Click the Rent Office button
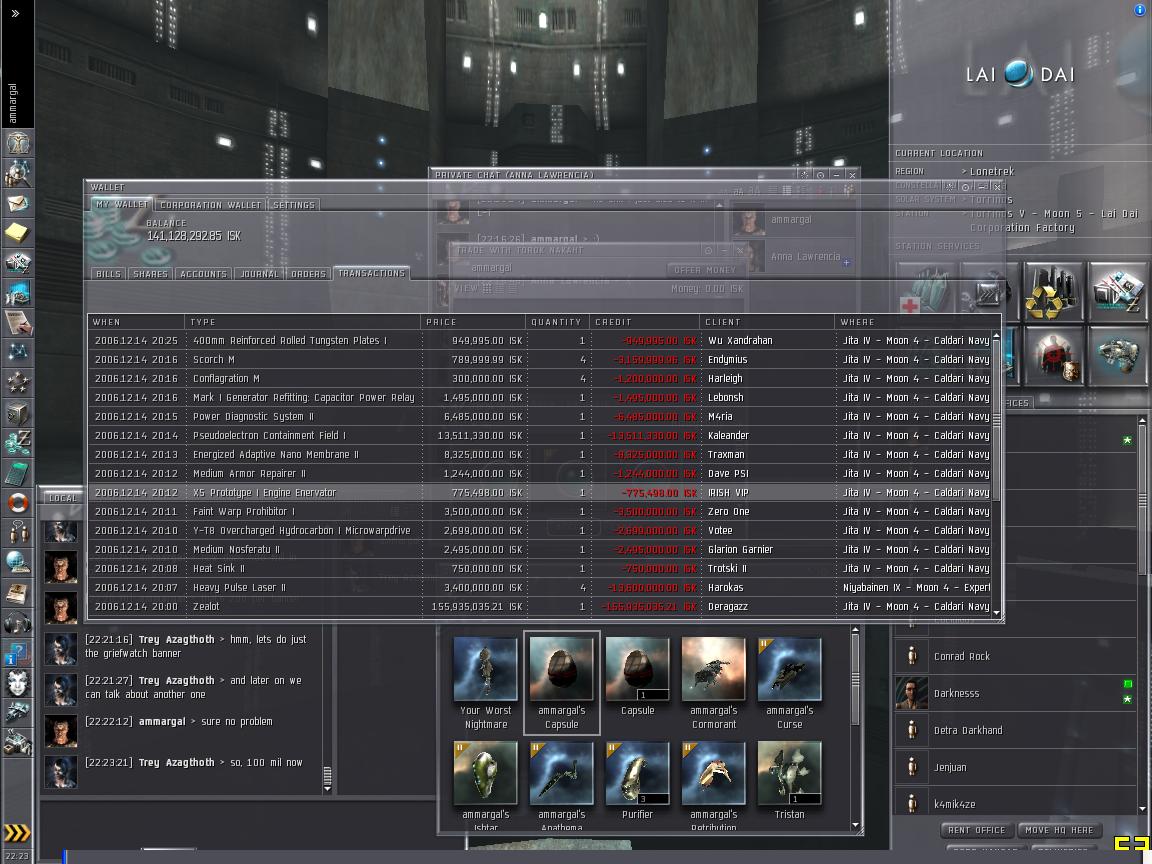1152x864 pixels. tap(976, 830)
